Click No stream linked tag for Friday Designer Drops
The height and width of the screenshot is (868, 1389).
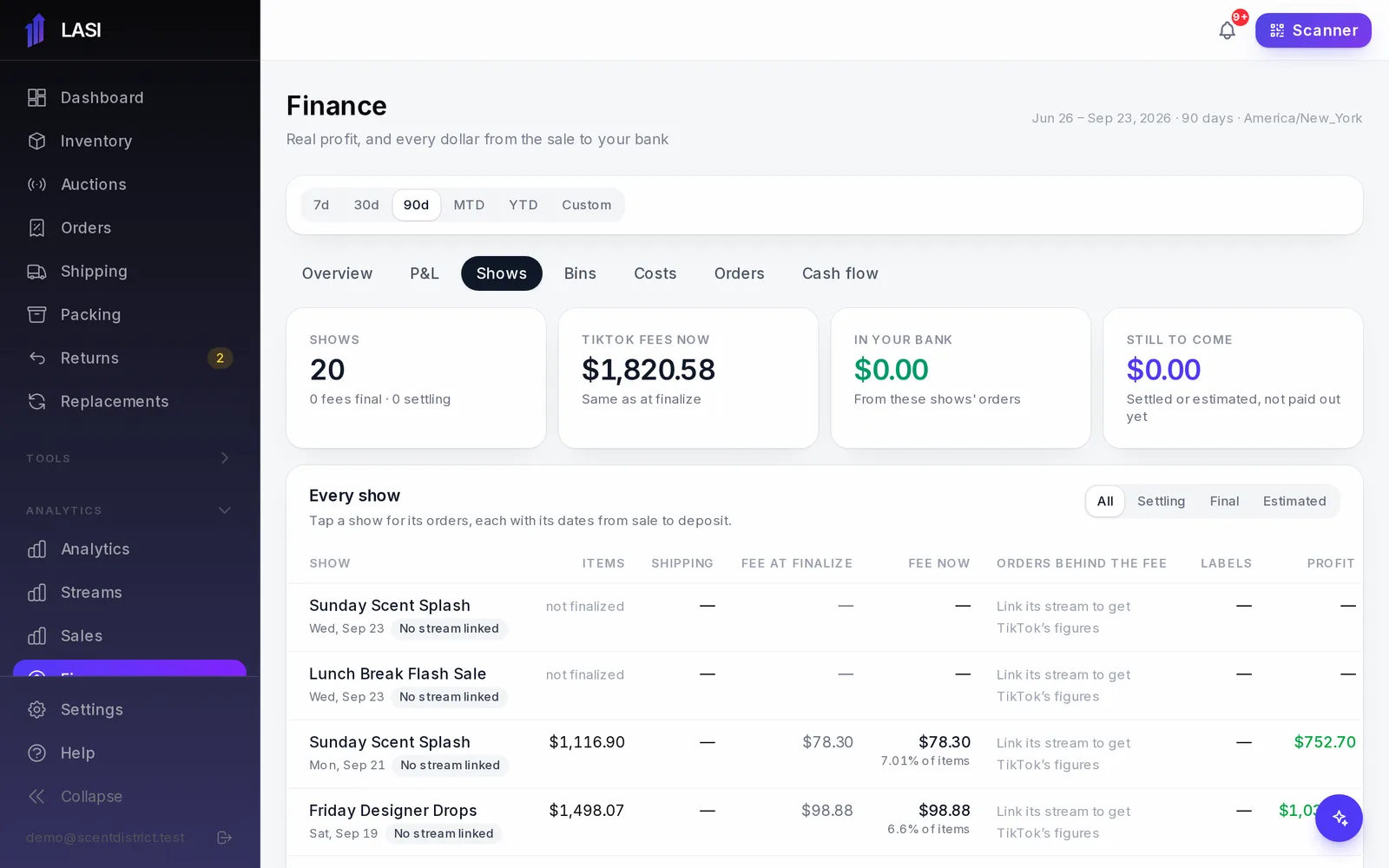click(x=444, y=833)
